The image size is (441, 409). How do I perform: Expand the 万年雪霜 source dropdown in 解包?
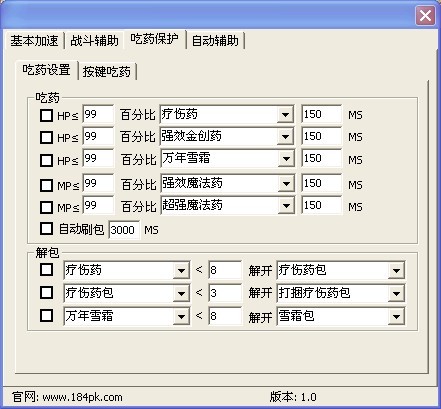coord(181,316)
